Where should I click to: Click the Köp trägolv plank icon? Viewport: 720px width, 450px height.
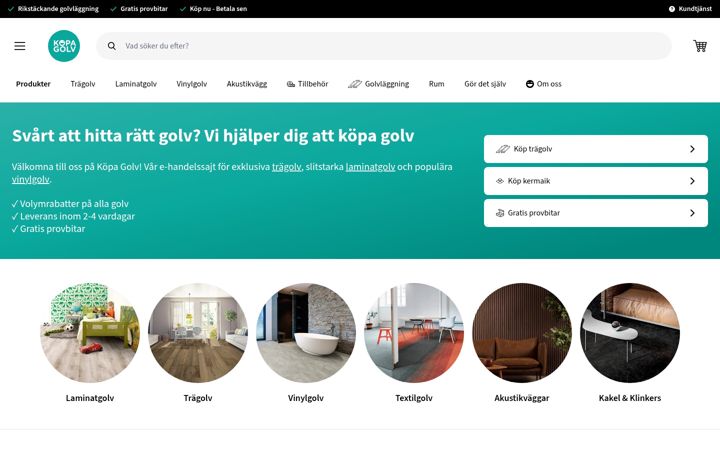point(503,149)
